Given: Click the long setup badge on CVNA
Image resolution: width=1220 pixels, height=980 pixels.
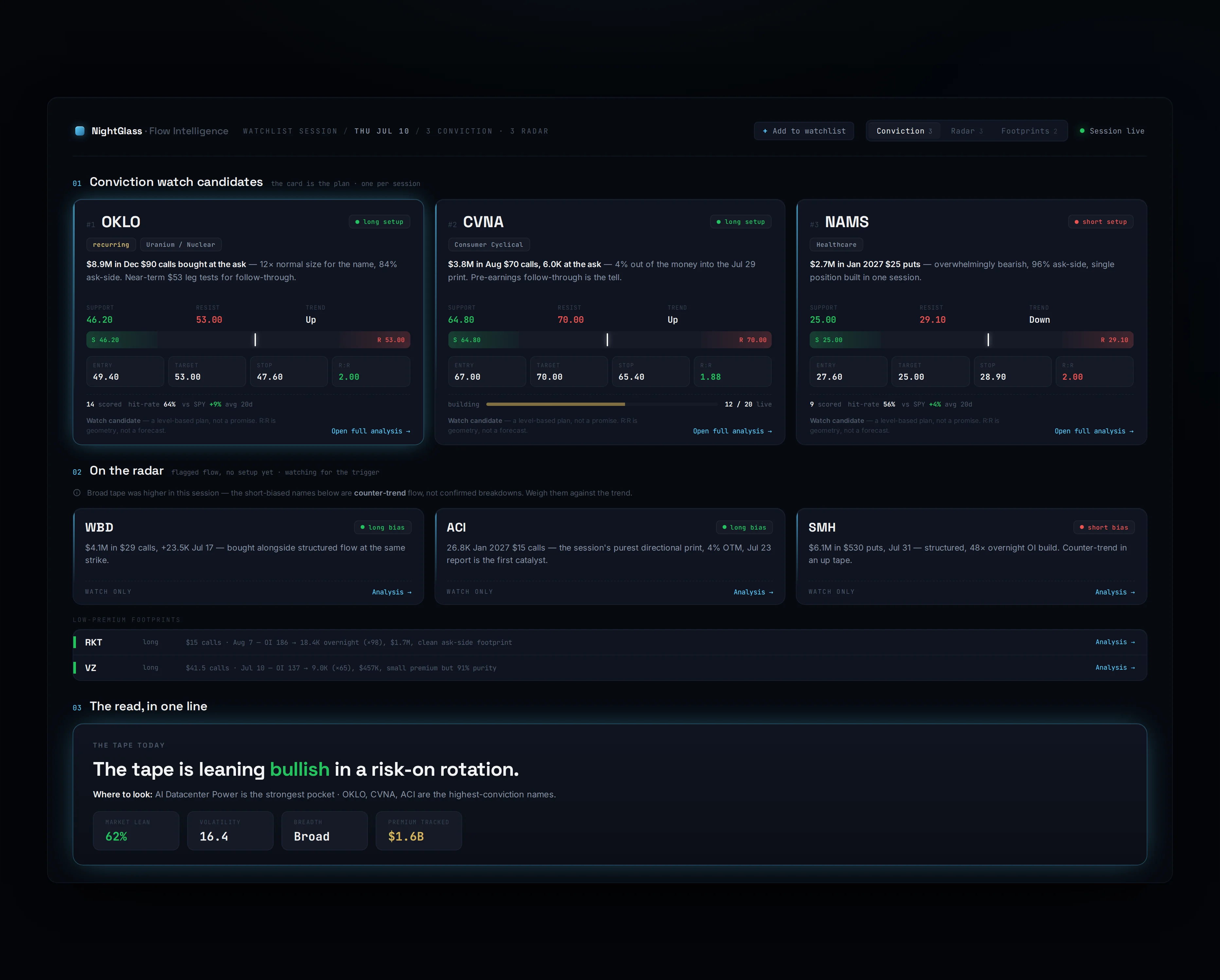Looking at the screenshot, I should point(741,222).
